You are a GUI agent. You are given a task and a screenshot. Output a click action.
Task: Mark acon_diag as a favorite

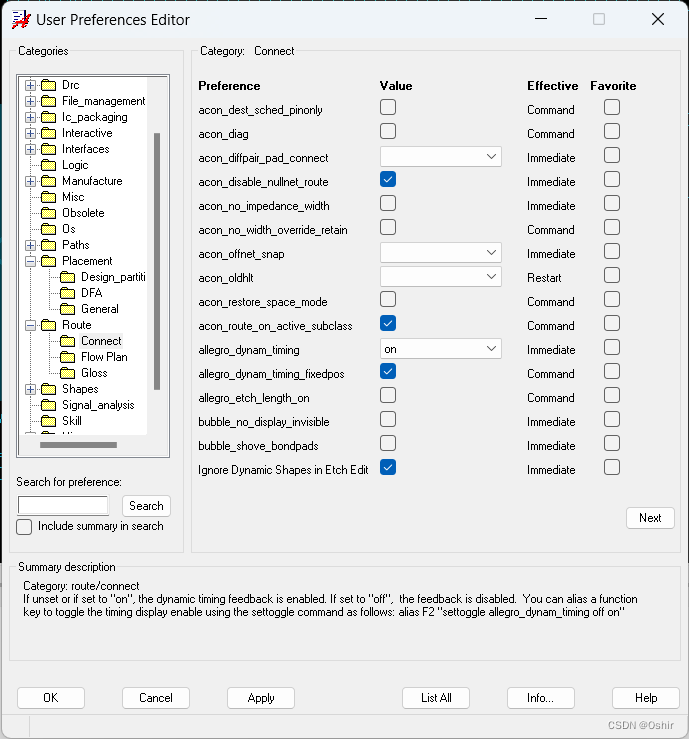[611, 132]
